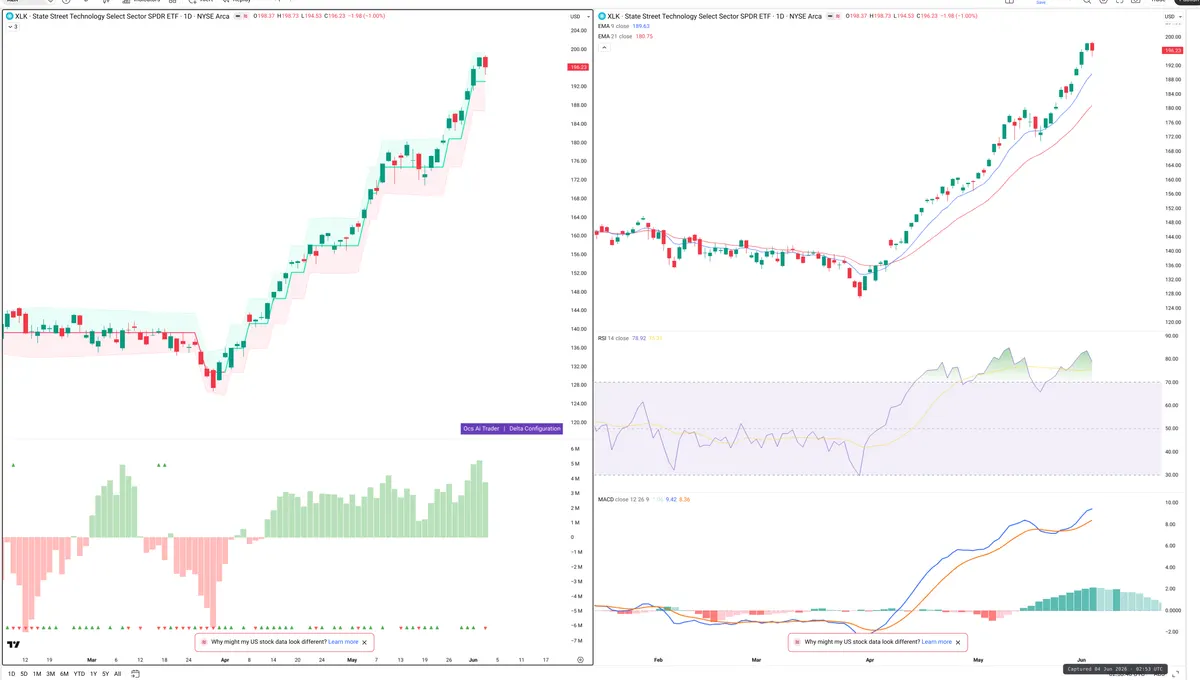
Task: Dismiss the left chart US stock data notice
Action: click(x=365, y=642)
